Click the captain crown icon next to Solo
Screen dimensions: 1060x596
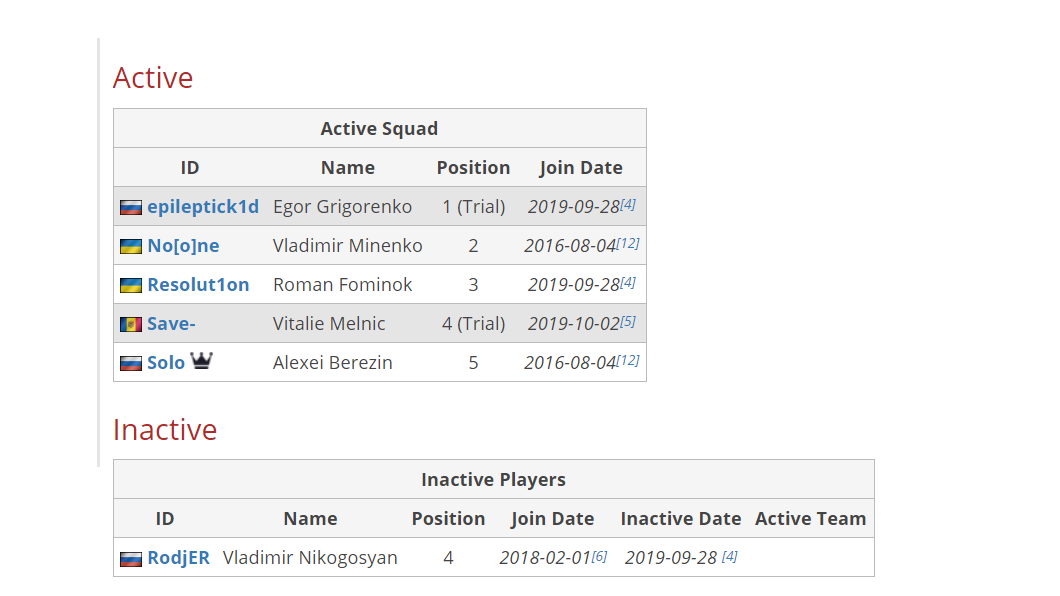[x=202, y=361]
